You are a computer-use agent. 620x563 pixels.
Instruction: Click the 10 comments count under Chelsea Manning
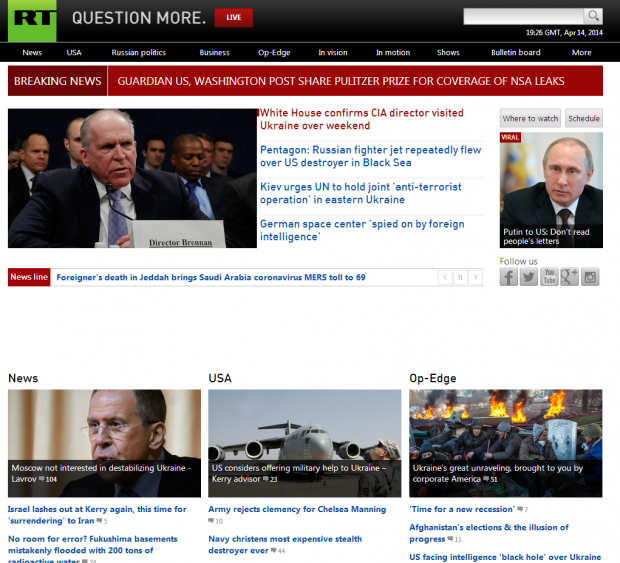pyautogui.click(x=216, y=521)
